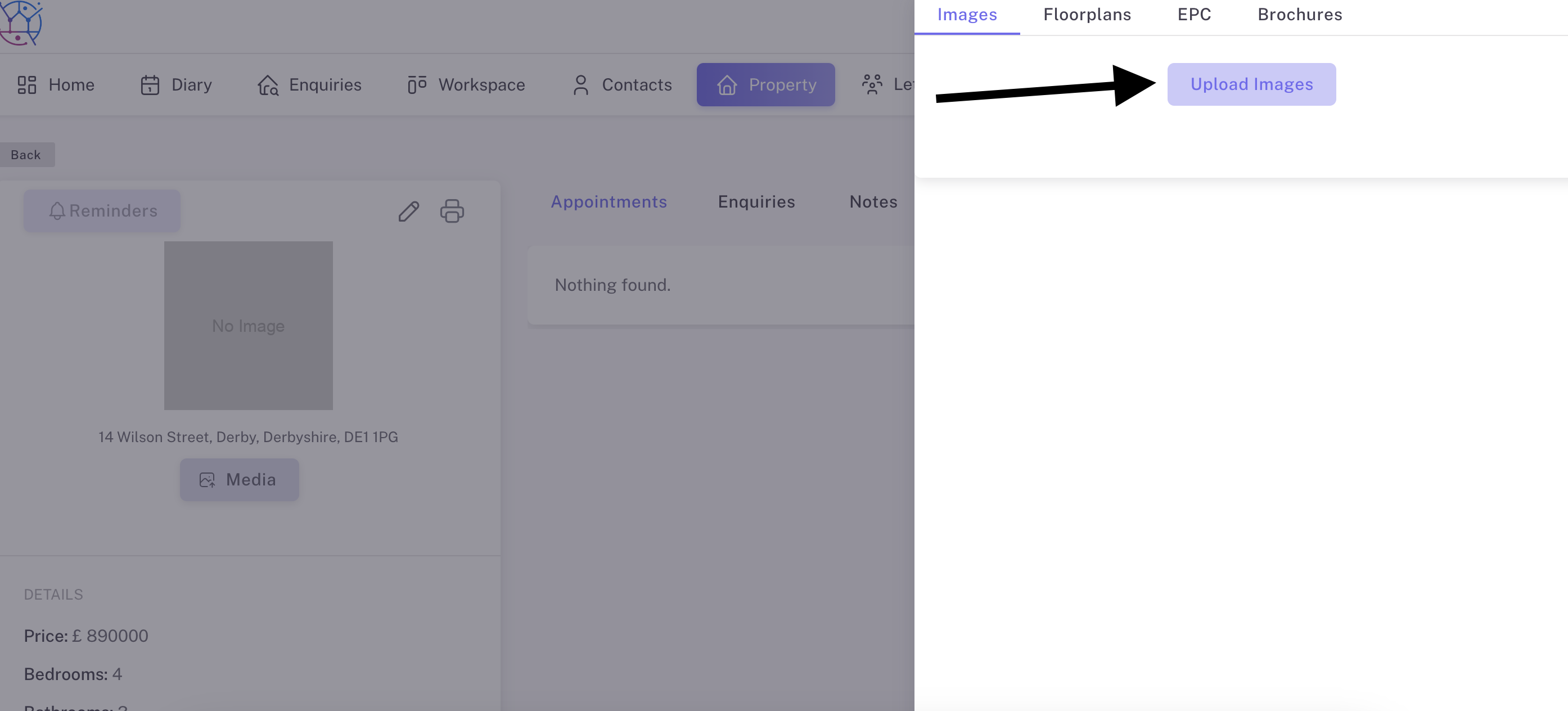1568x711 pixels.
Task: Click the Property house icon
Action: click(728, 84)
